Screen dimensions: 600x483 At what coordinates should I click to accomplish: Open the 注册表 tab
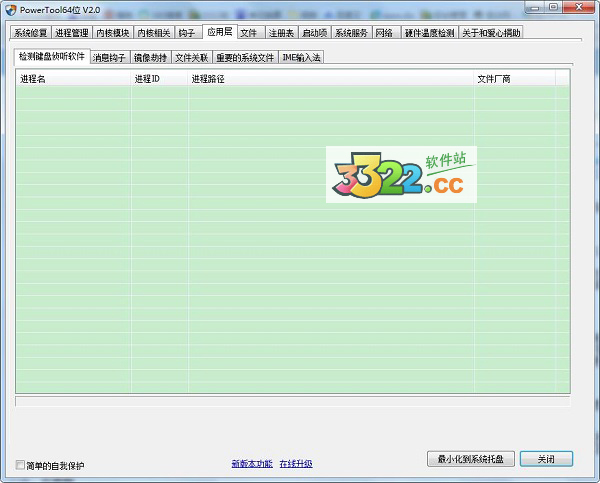tap(281, 33)
